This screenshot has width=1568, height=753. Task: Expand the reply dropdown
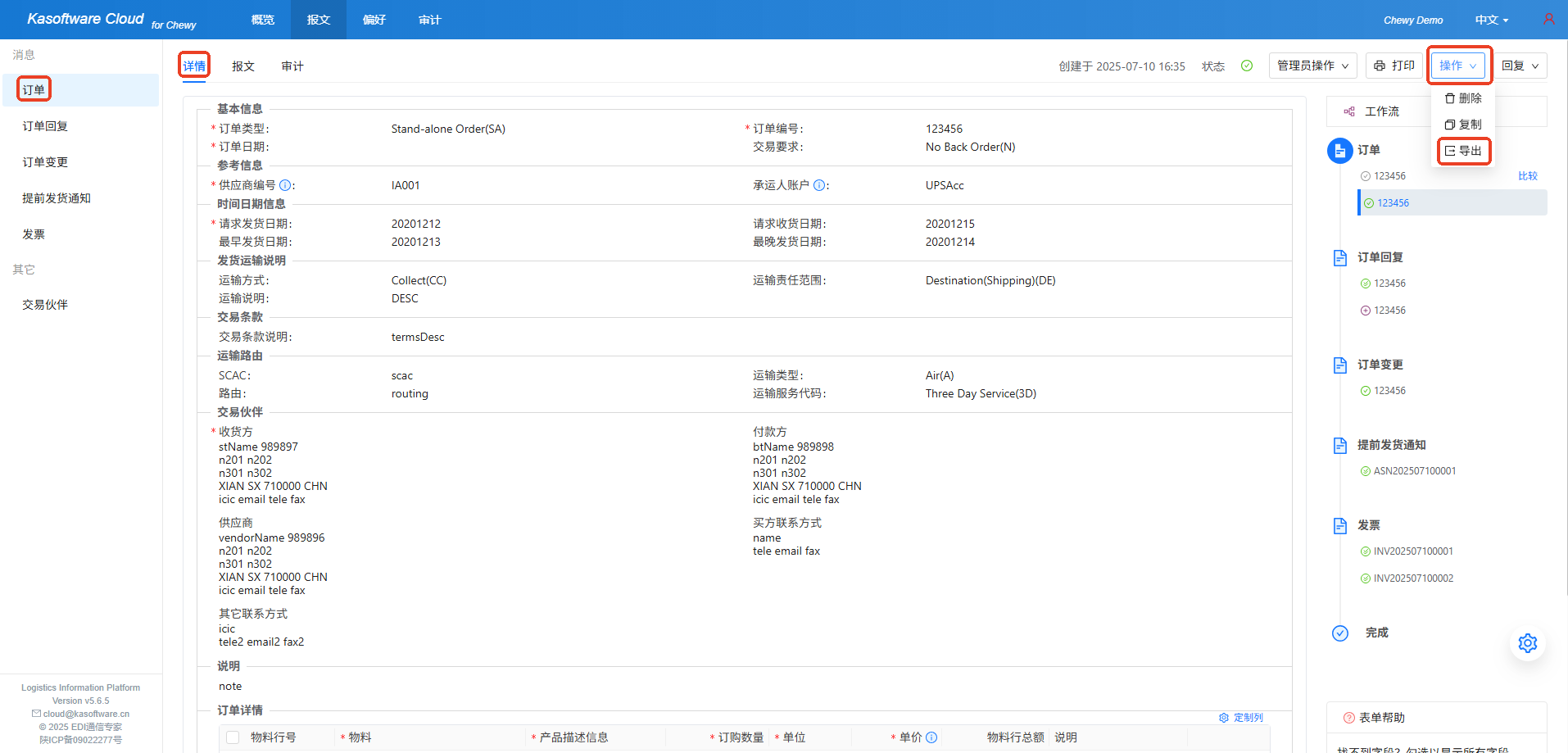[1520, 66]
